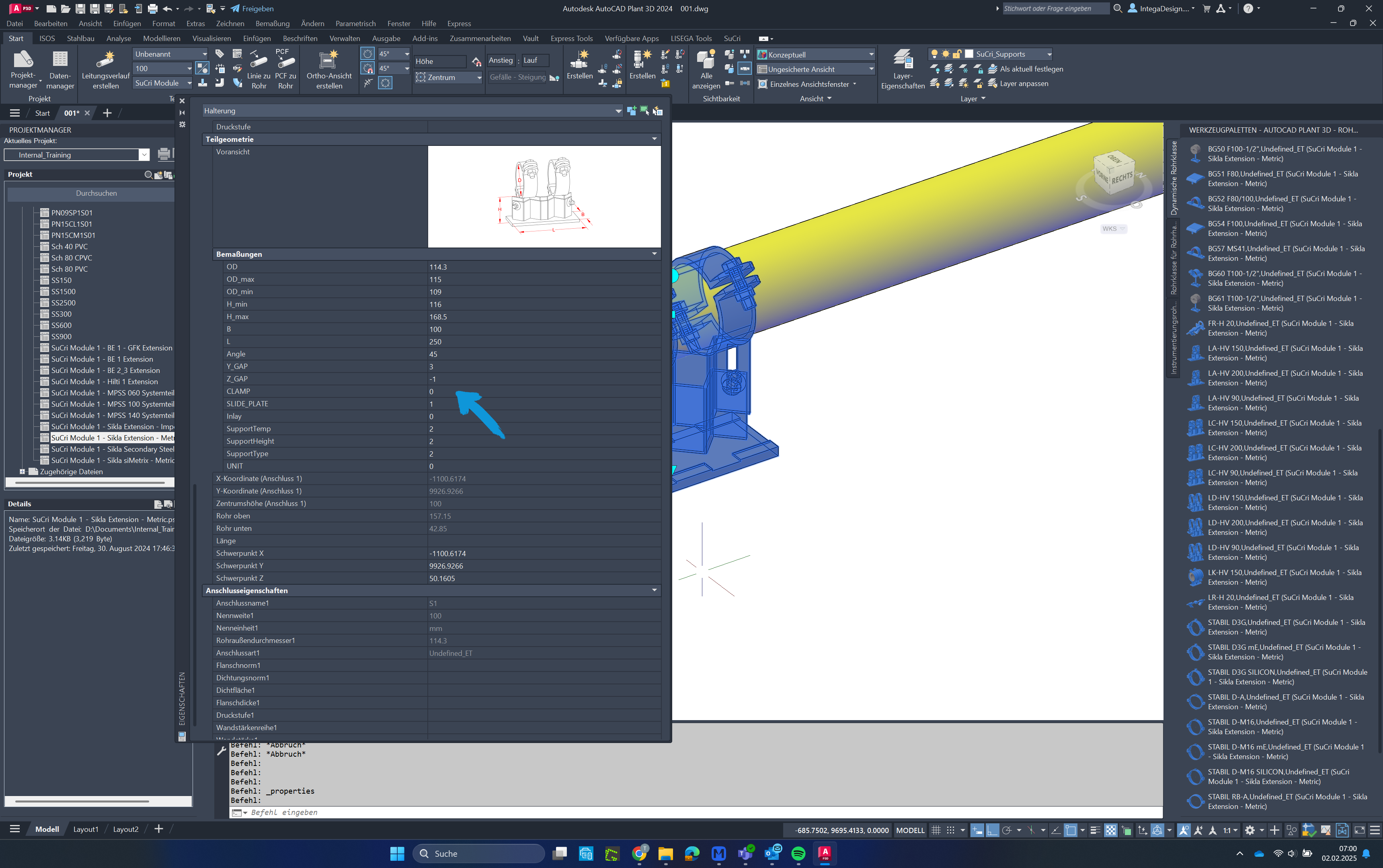
Task: Open AutoCAD Plant 3D in taskbar
Action: [825, 854]
